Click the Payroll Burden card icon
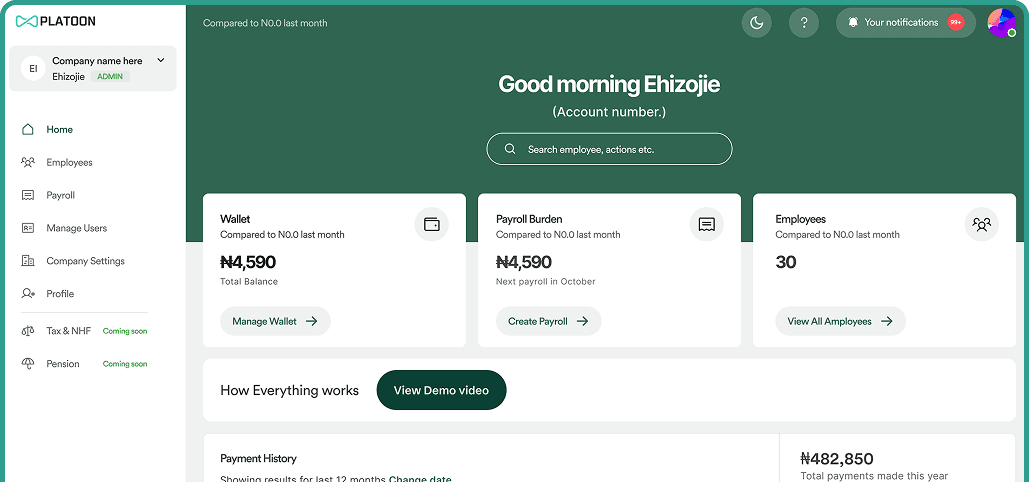 (x=706, y=224)
